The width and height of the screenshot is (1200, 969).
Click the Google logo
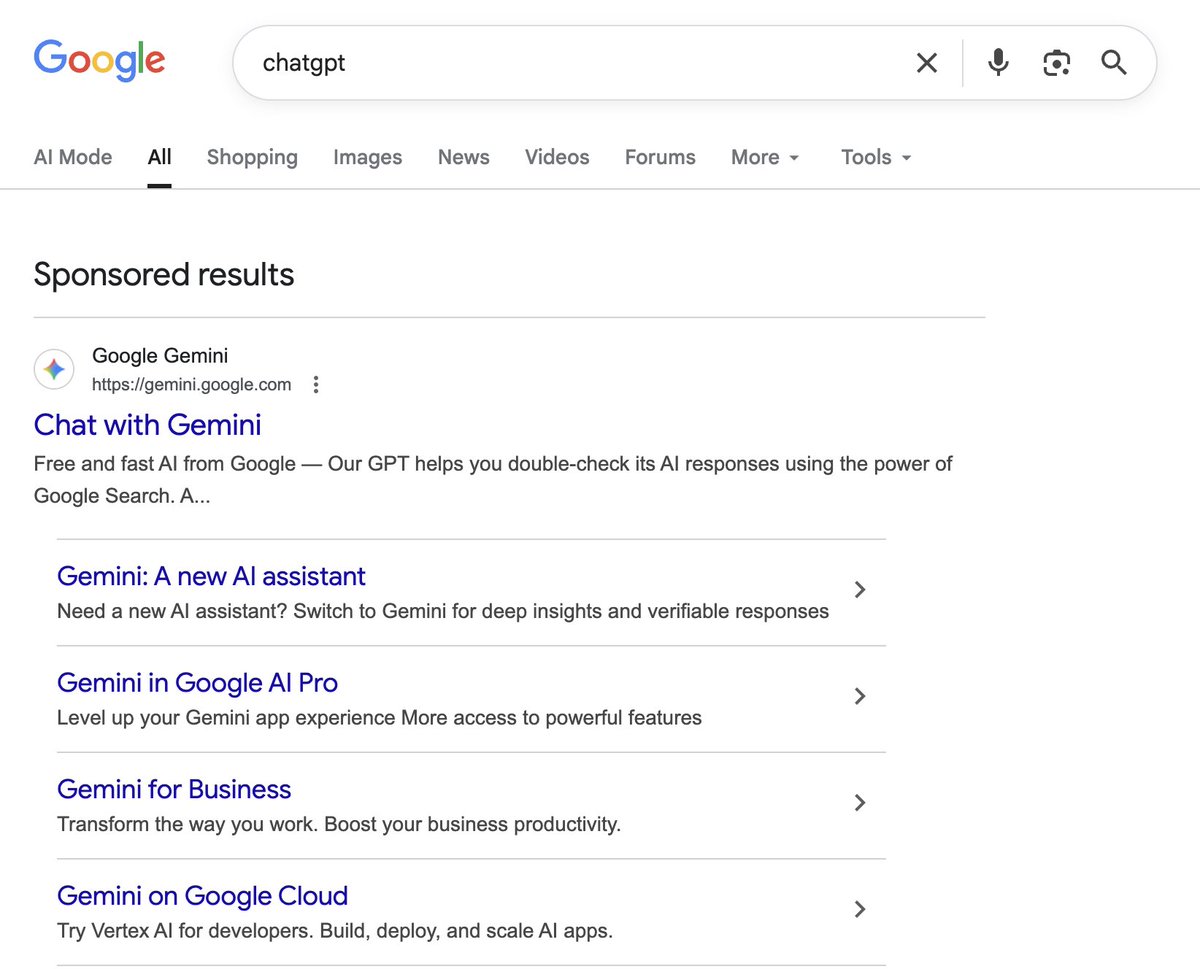tap(99, 60)
